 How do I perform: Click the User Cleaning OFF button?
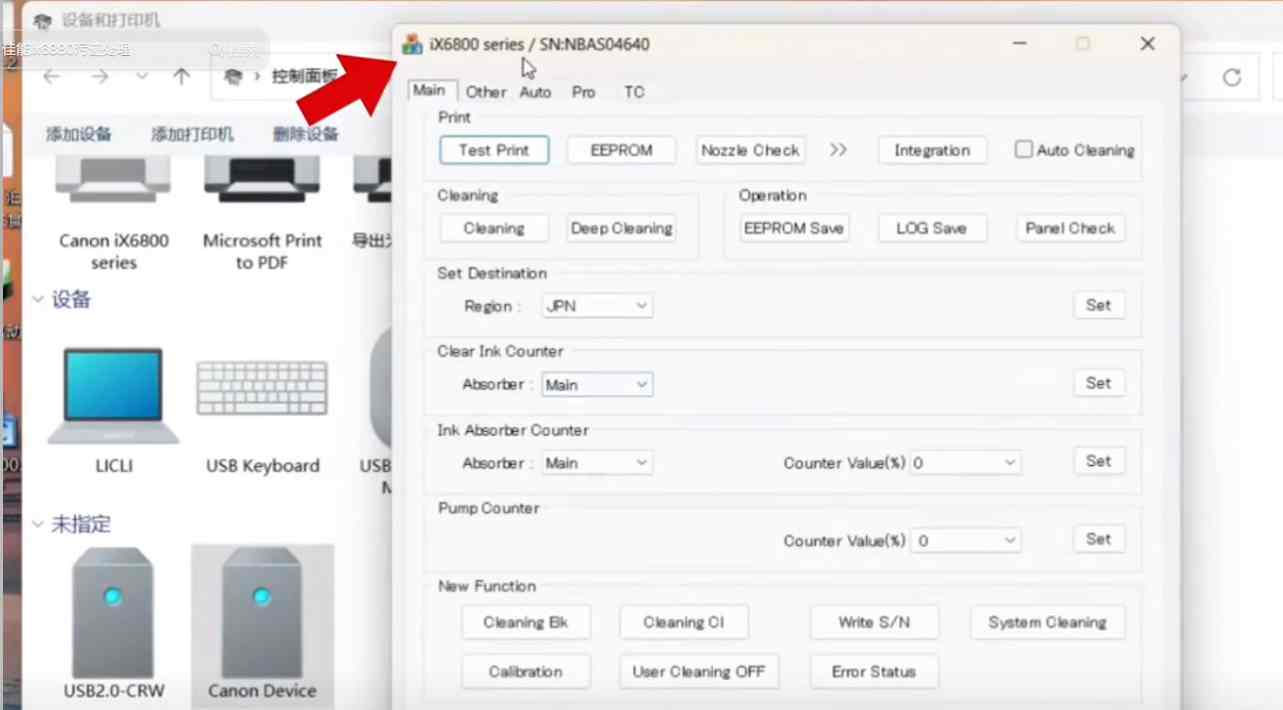(699, 672)
